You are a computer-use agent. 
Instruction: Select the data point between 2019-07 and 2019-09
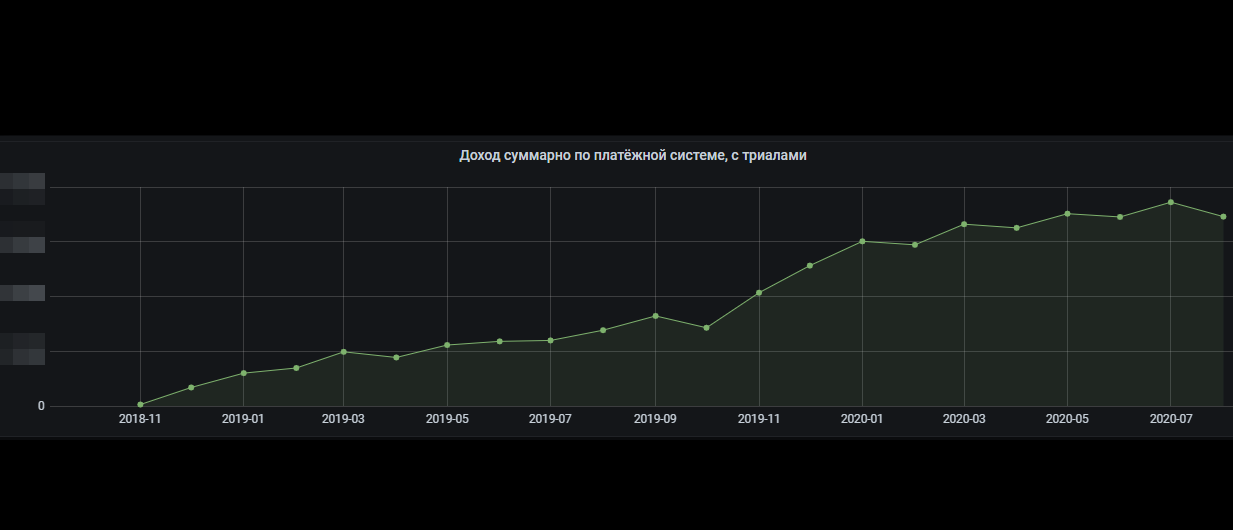tap(603, 330)
